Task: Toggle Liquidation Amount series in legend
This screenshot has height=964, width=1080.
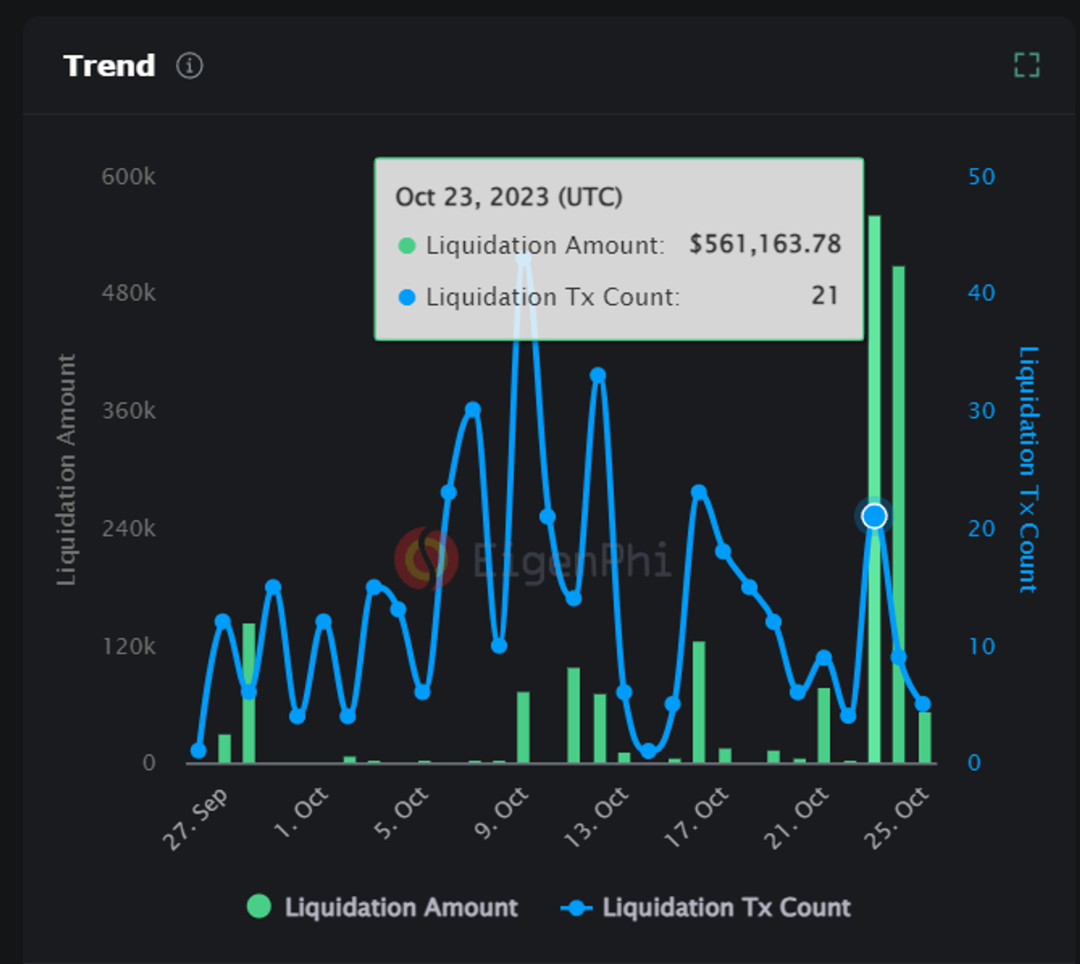Action: click(384, 907)
